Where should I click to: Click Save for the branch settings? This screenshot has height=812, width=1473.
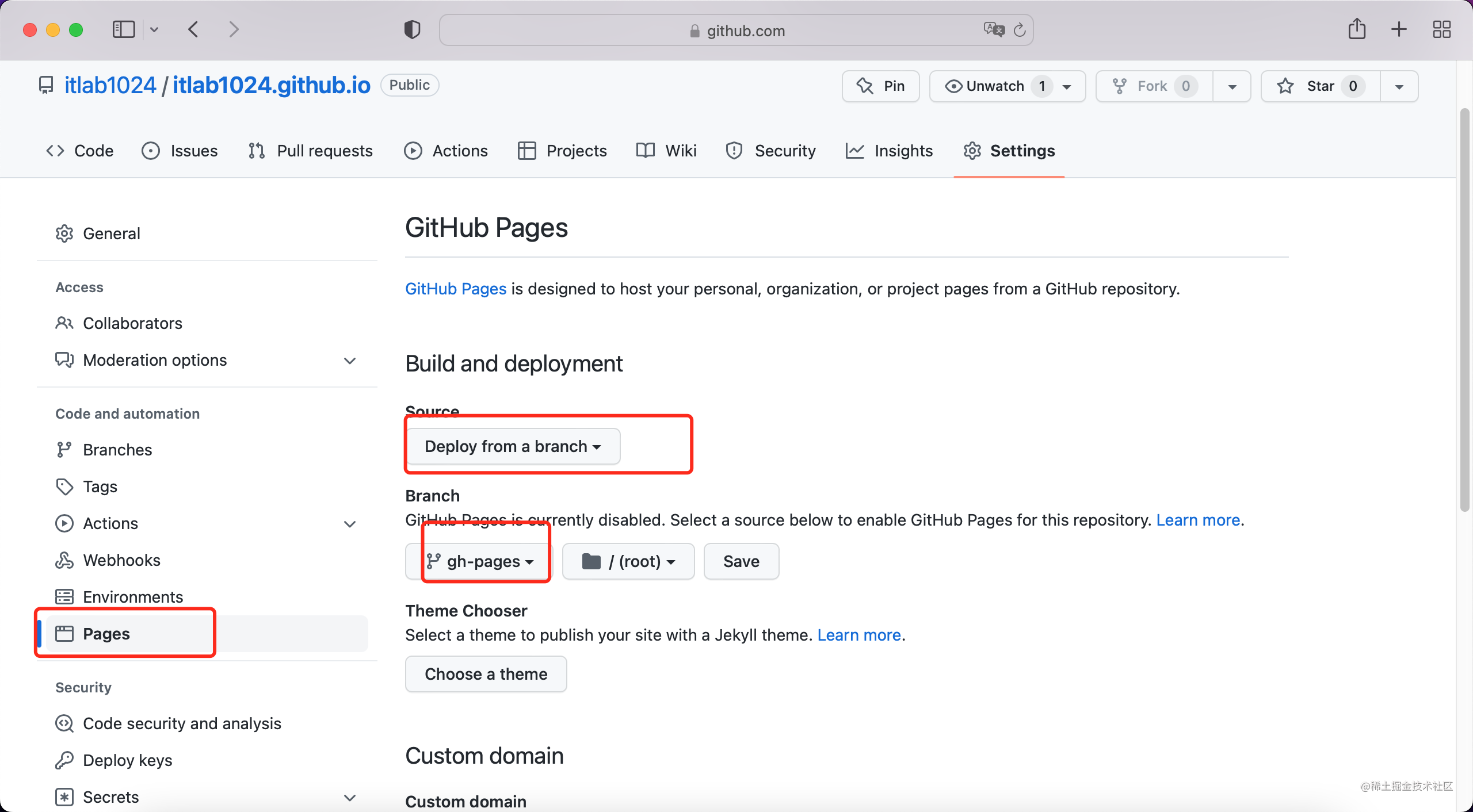click(741, 561)
